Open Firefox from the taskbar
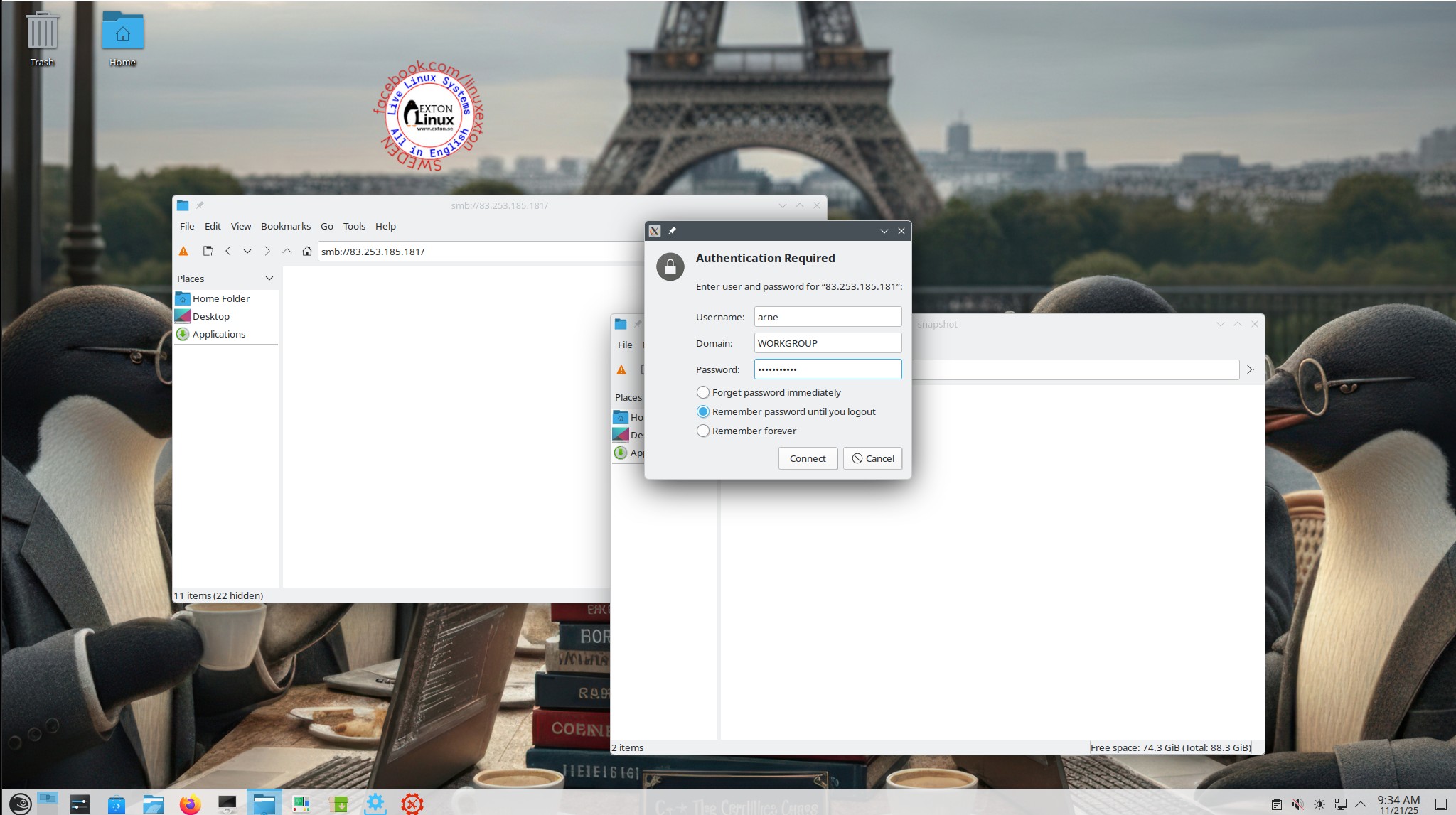 tap(189, 804)
